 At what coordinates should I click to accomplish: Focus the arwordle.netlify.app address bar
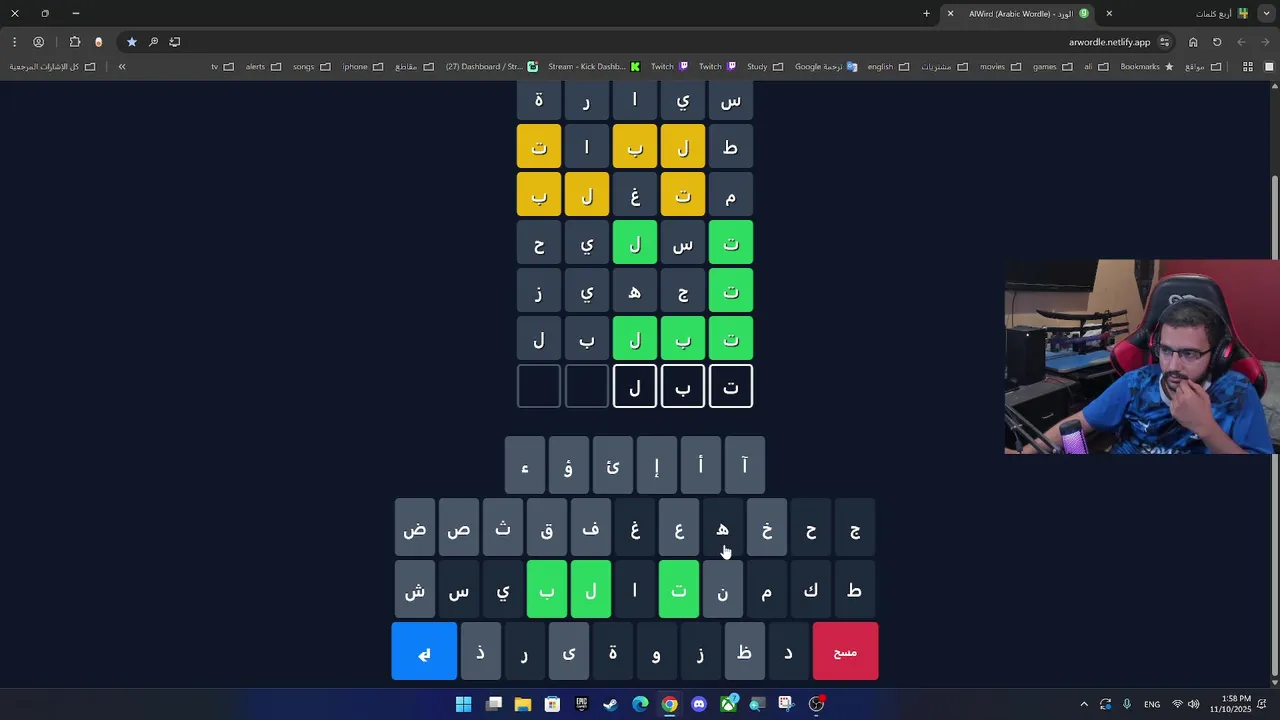click(x=1109, y=42)
